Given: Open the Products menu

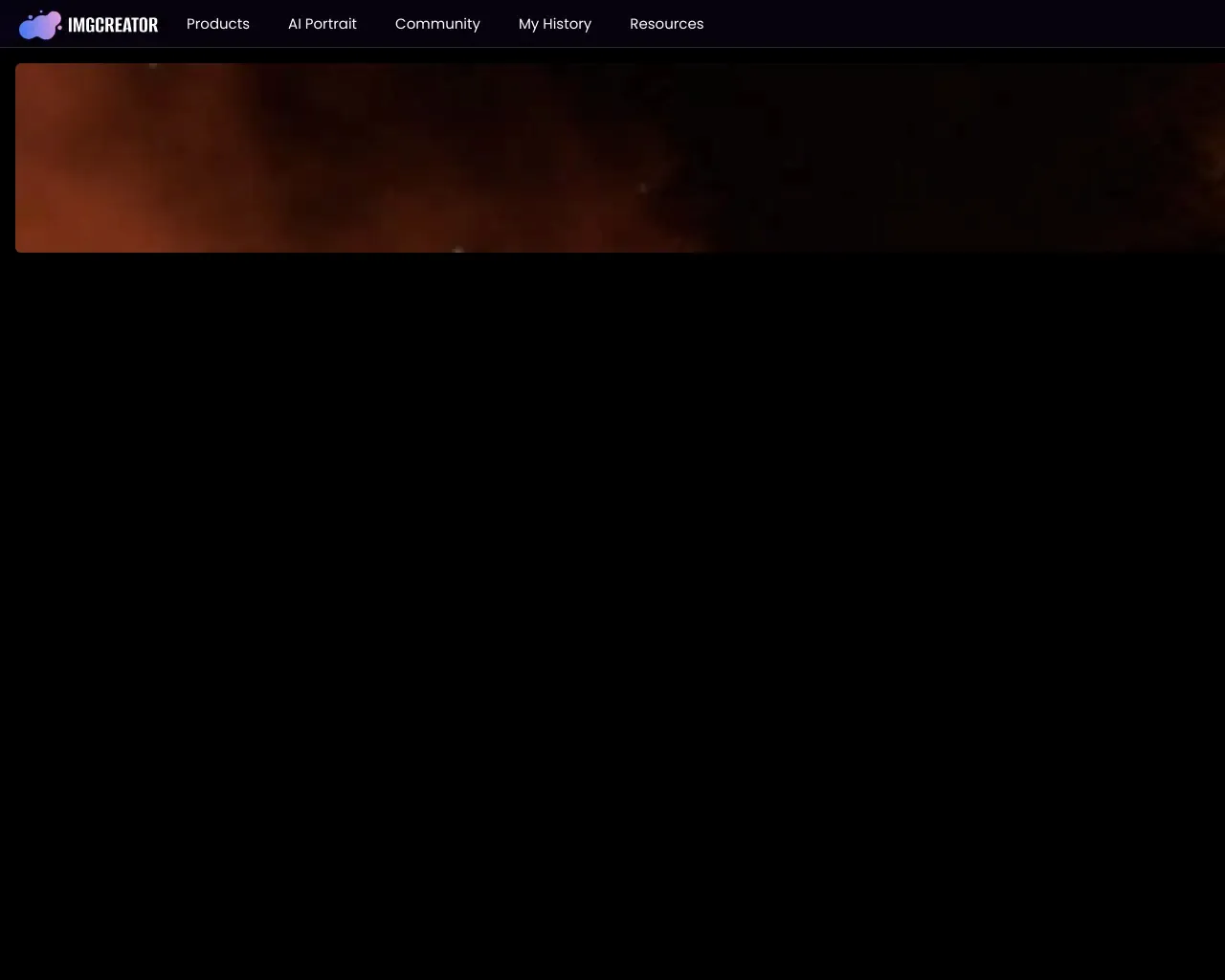Looking at the screenshot, I should pyautogui.click(x=218, y=24).
